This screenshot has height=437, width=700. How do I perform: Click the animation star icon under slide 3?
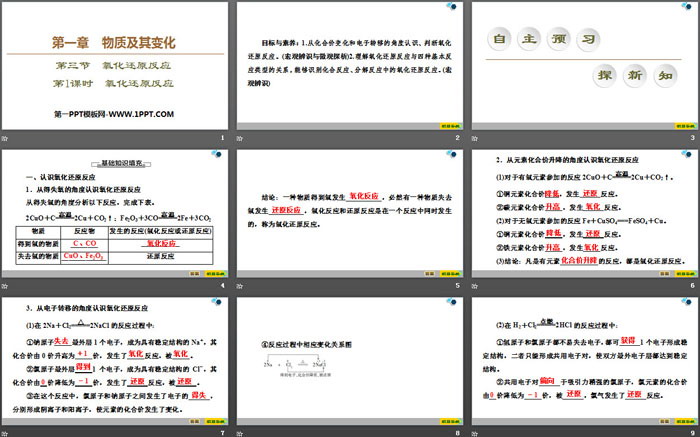click(x=474, y=138)
